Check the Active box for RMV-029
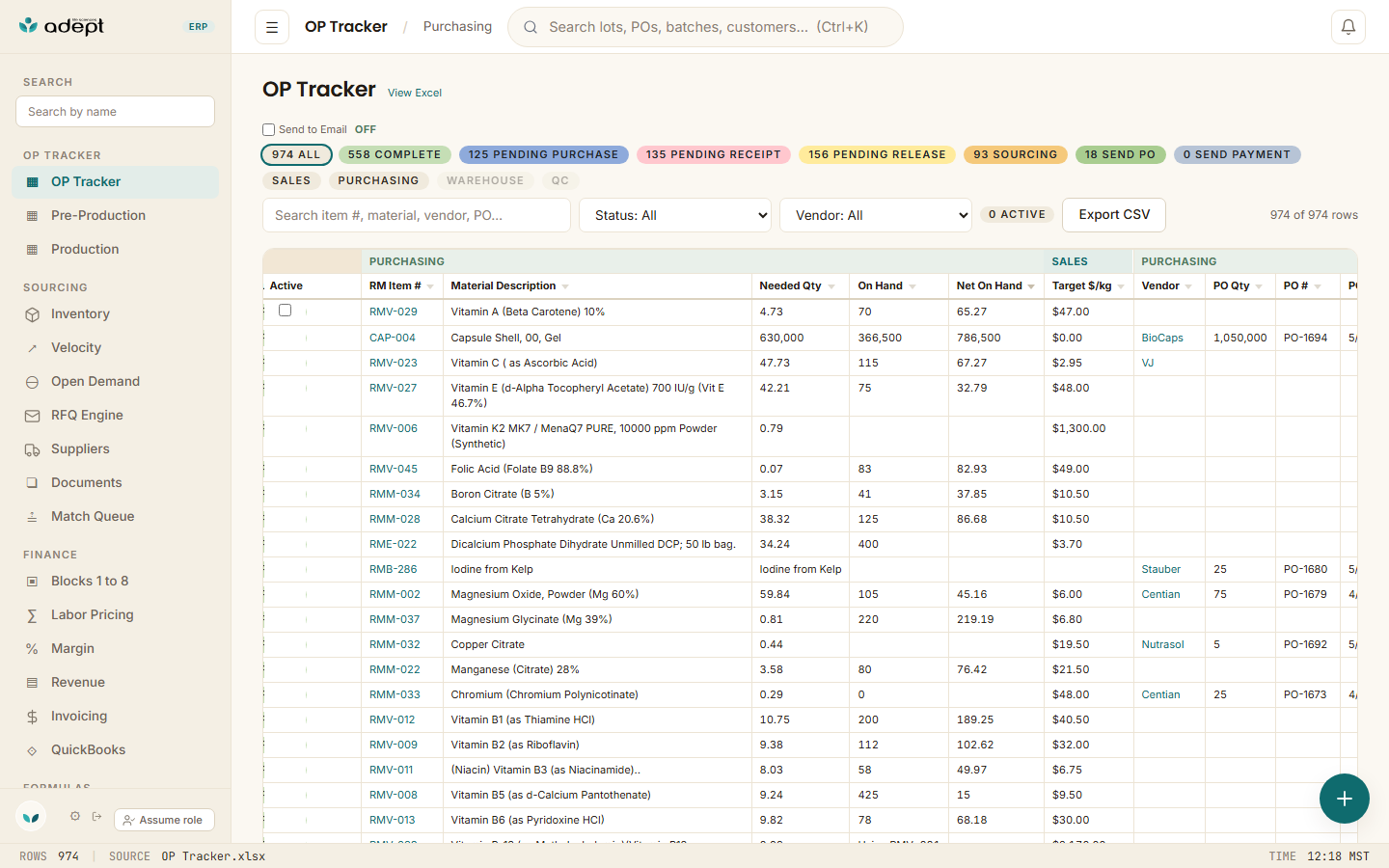1389x868 pixels. (x=285, y=311)
